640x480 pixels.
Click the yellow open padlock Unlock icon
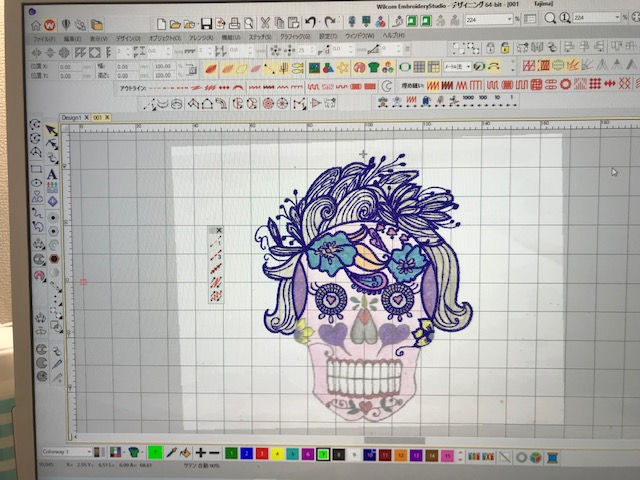coord(505,48)
